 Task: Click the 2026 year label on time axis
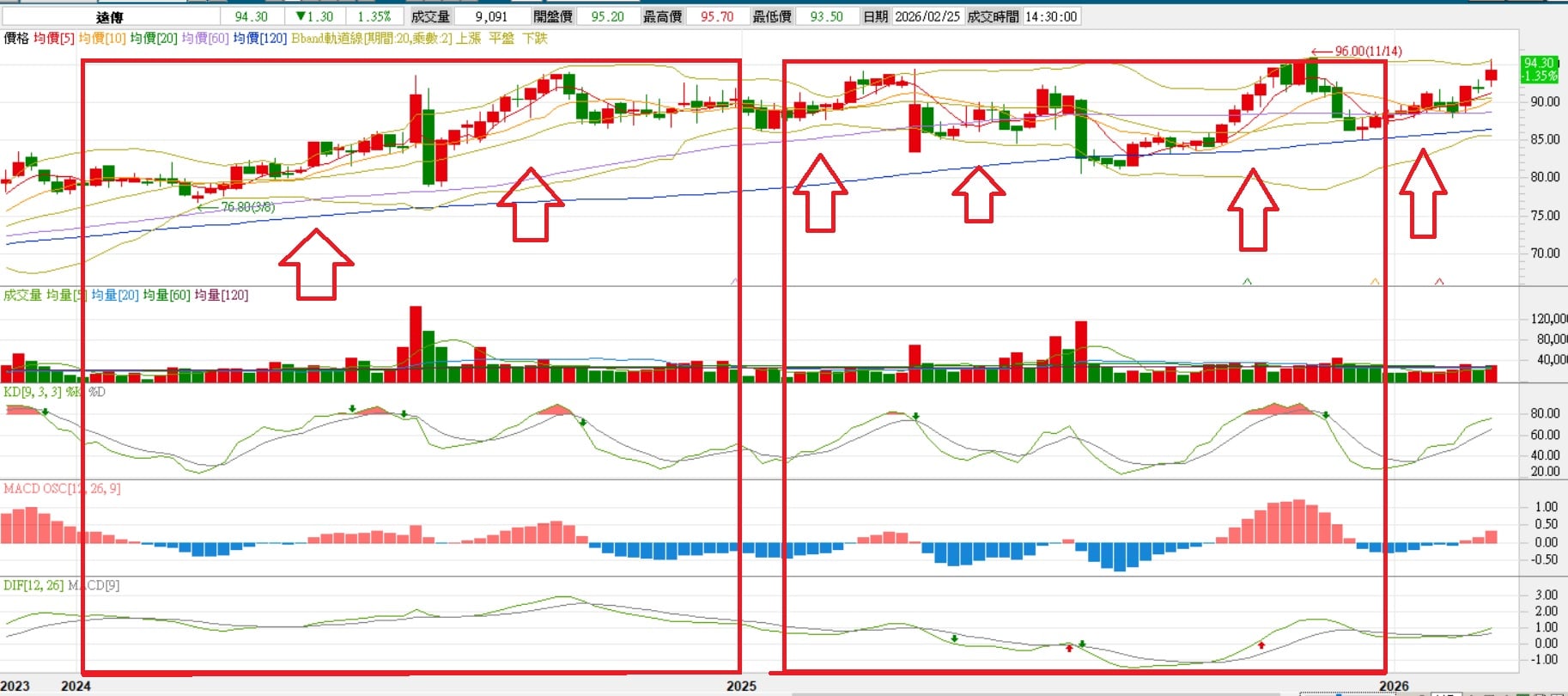tap(1394, 686)
